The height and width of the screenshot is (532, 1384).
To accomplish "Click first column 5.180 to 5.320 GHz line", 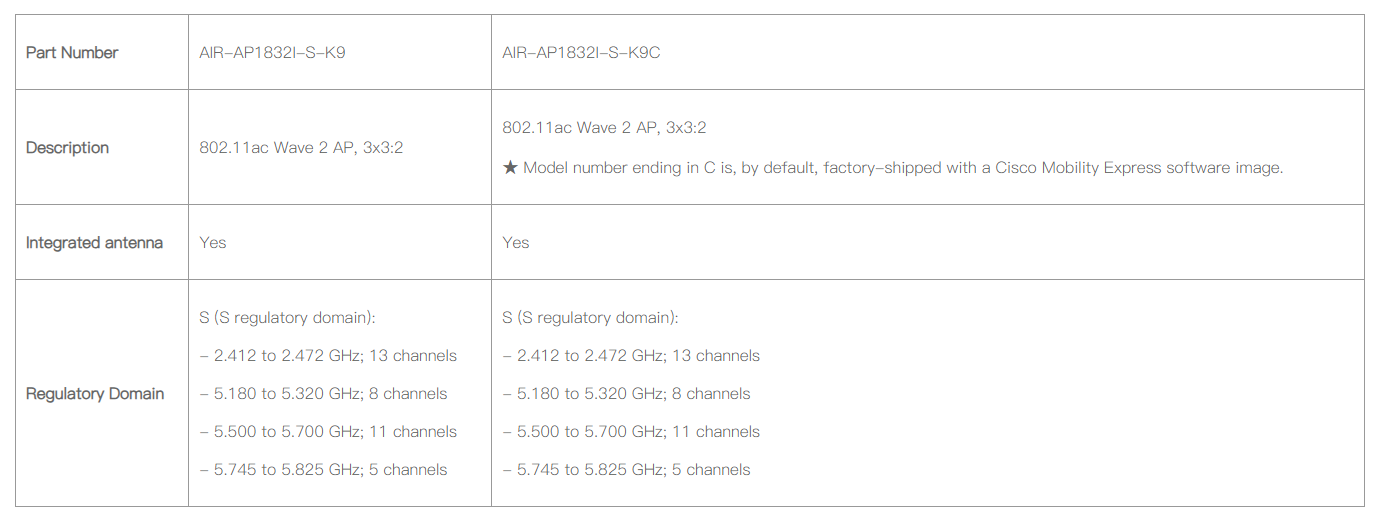I will [324, 394].
